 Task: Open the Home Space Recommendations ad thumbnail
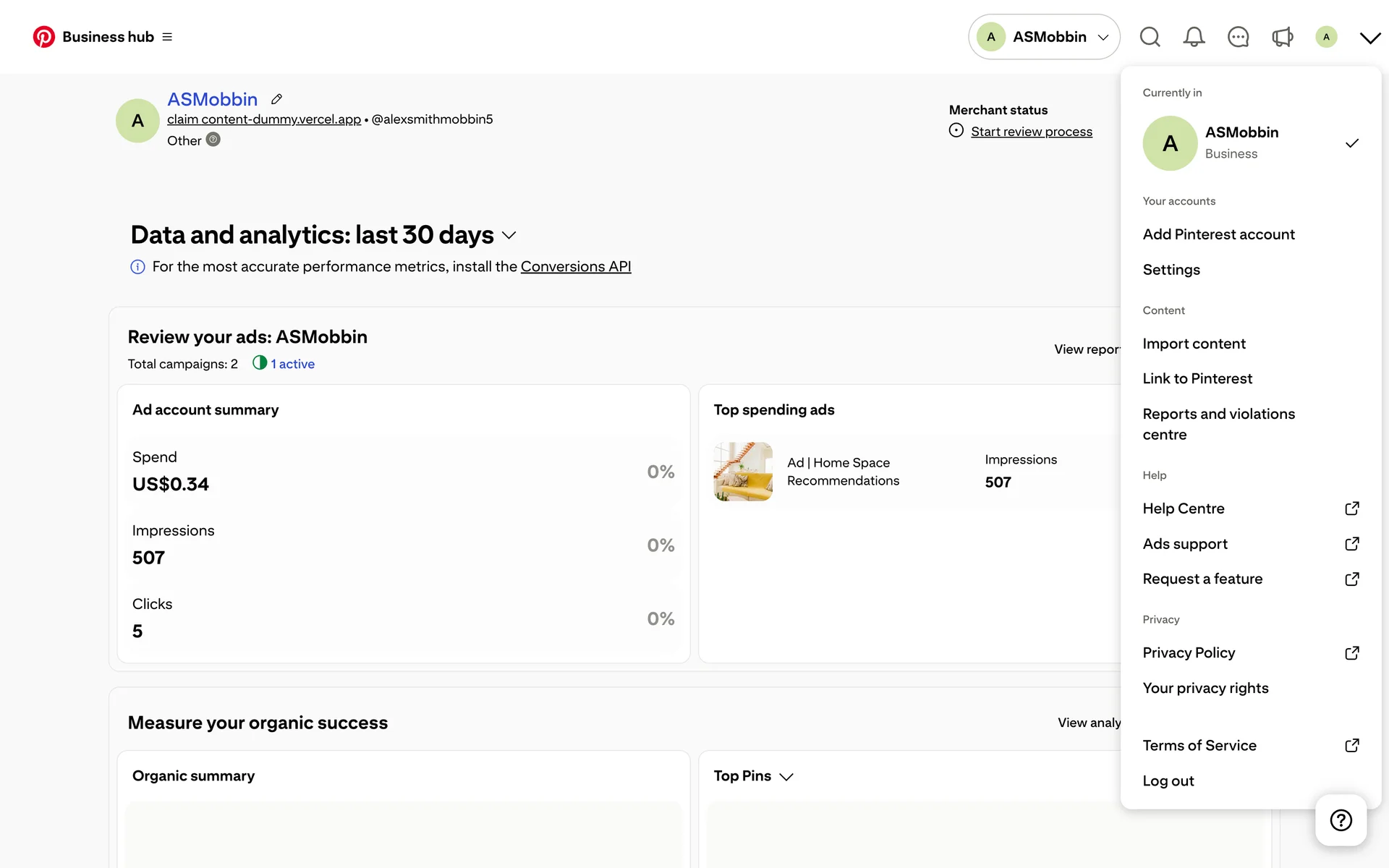click(x=743, y=472)
